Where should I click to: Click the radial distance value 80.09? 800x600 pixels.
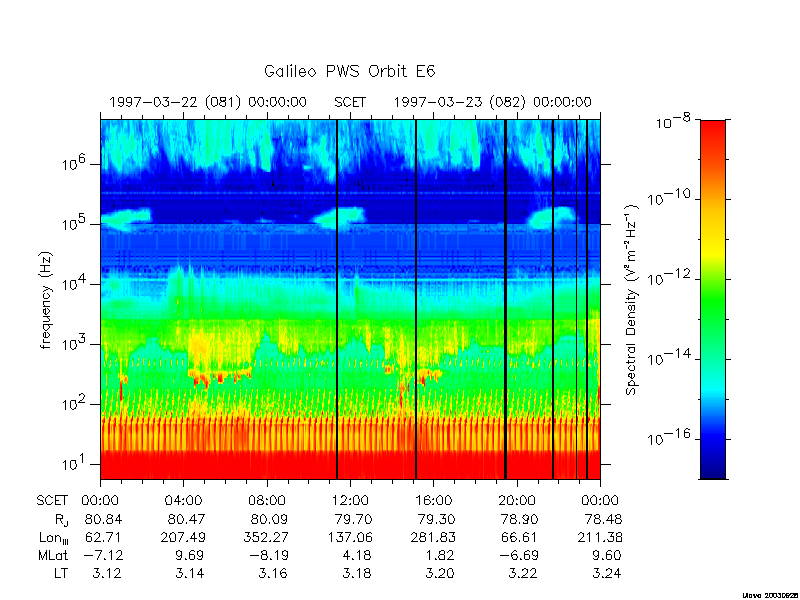(269, 519)
